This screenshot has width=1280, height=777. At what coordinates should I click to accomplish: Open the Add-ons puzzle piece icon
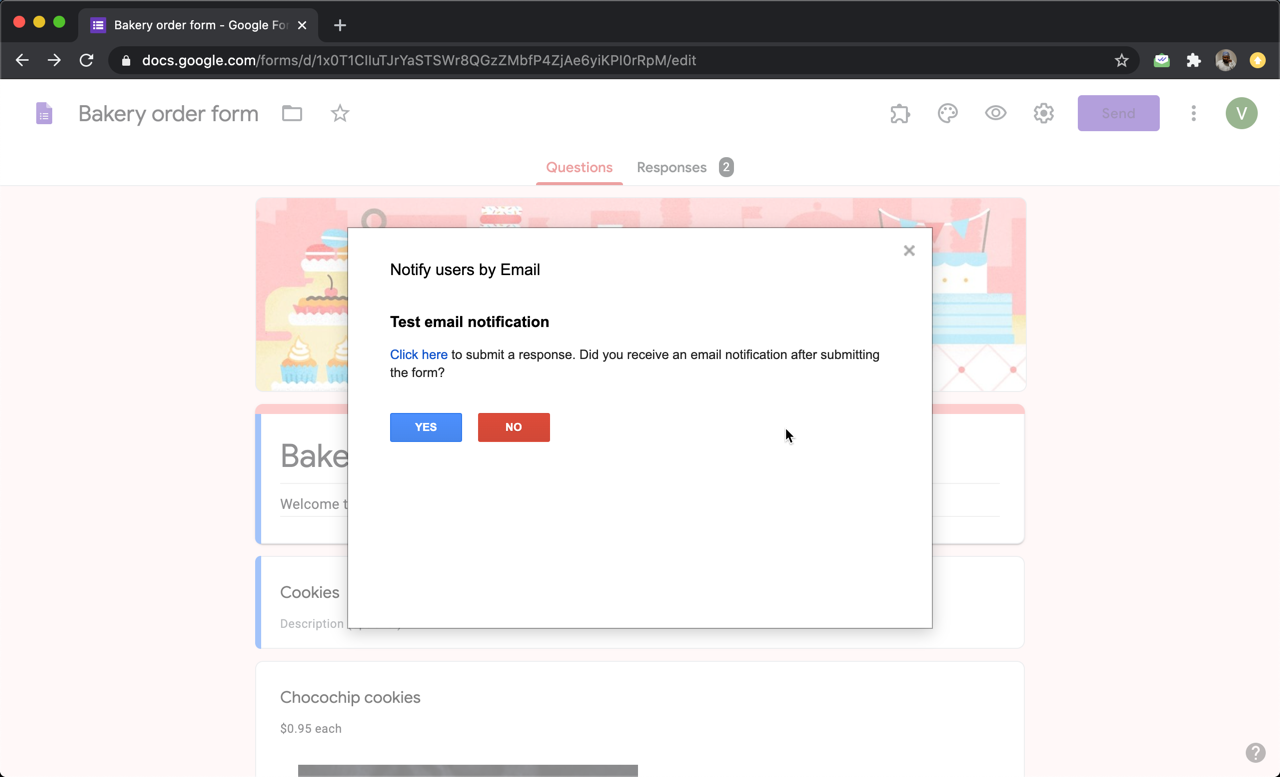(x=899, y=113)
